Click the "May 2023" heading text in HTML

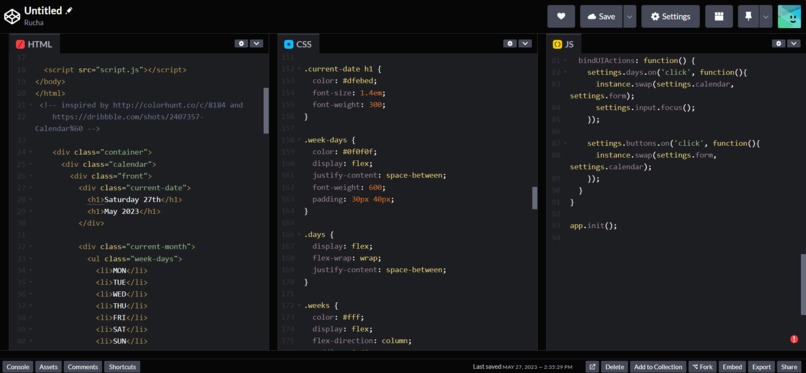click(121, 211)
